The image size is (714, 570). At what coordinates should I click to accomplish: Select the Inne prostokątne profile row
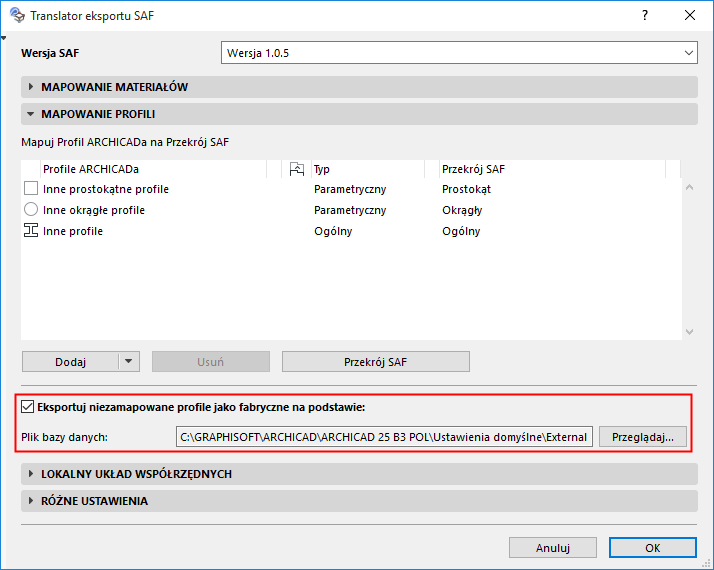351,189
